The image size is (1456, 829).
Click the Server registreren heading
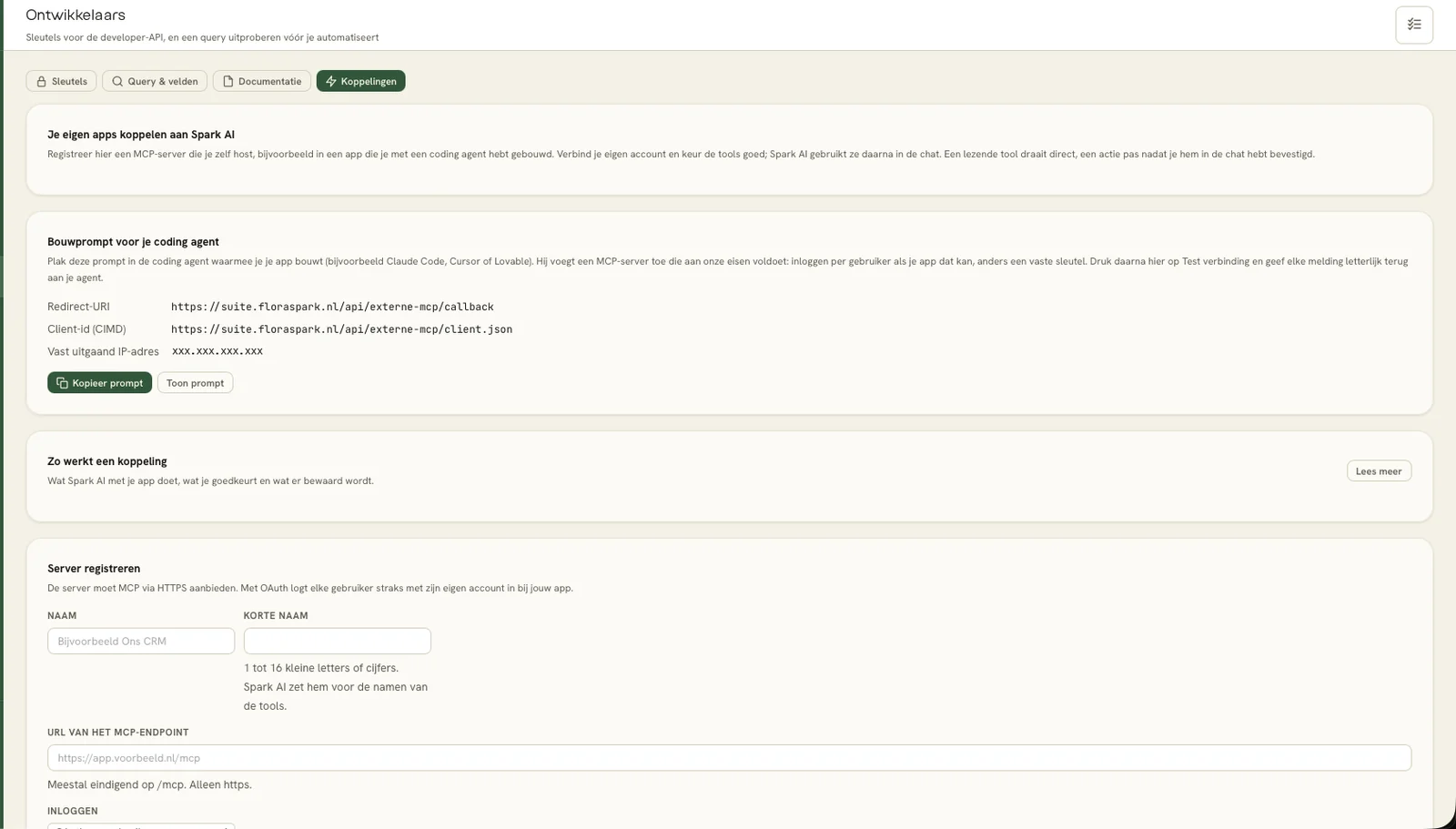[x=94, y=569]
